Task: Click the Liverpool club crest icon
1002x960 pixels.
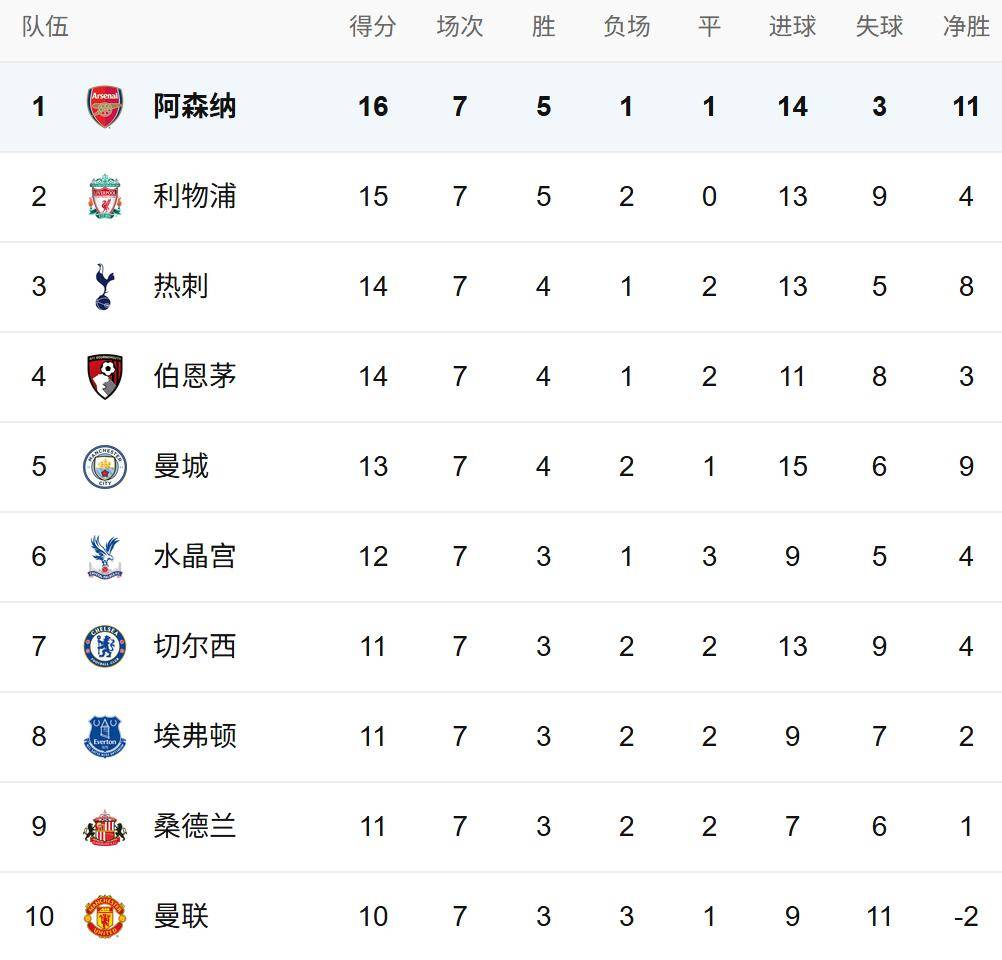Action: [105, 197]
